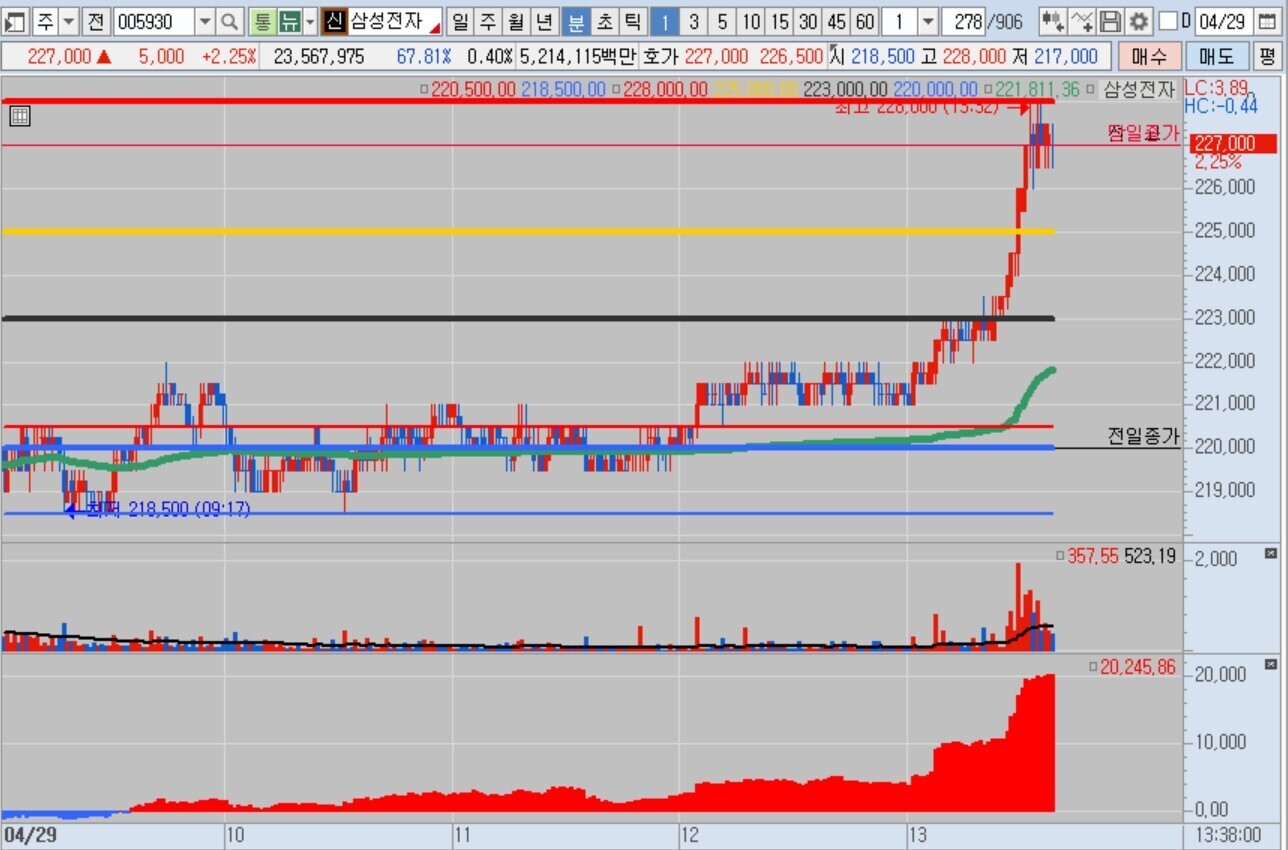The image size is (1288, 850).
Task: Switch to 초 (second) chart period
Action: (605, 21)
